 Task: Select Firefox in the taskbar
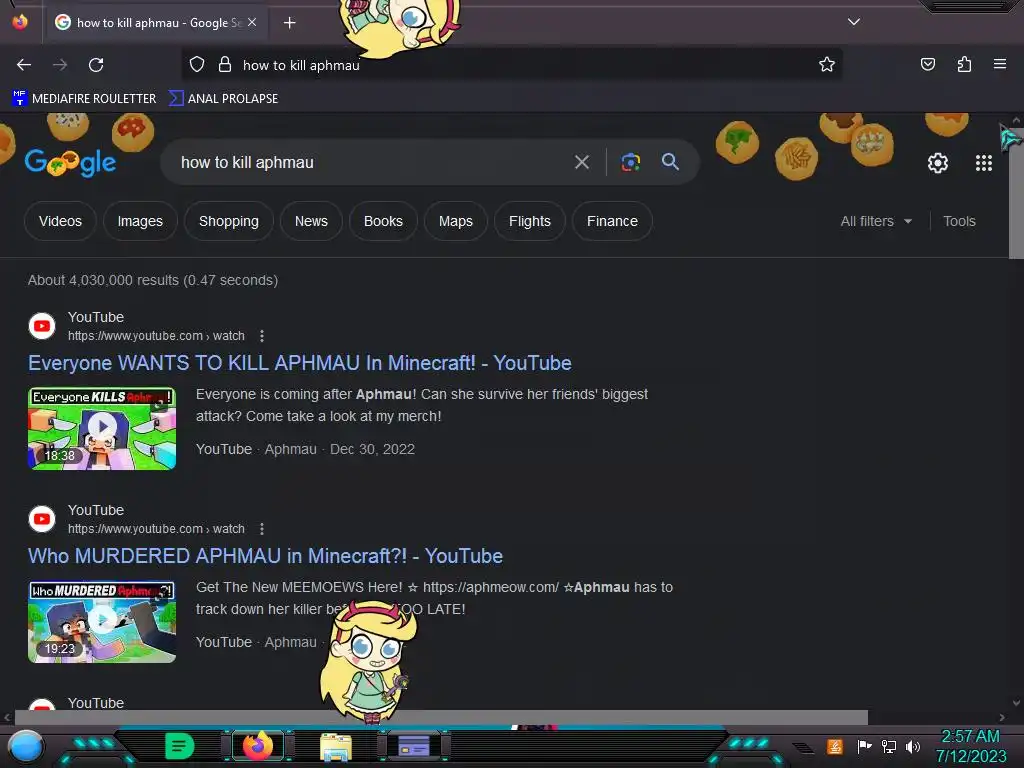[258, 746]
